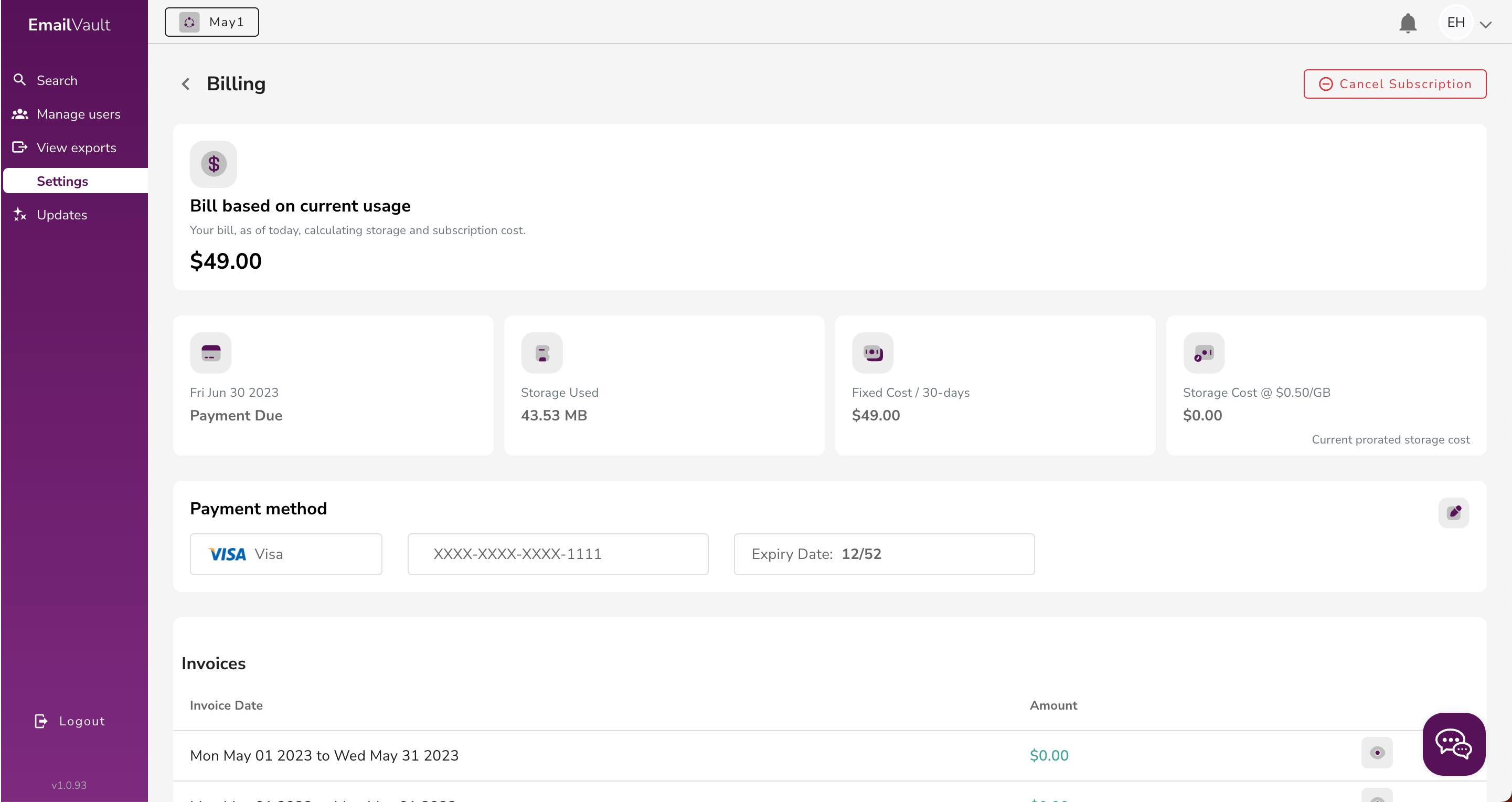The width and height of the screenshot is (1512, 802).
Task: Click the masked card number field
Action: coord(558,554)
